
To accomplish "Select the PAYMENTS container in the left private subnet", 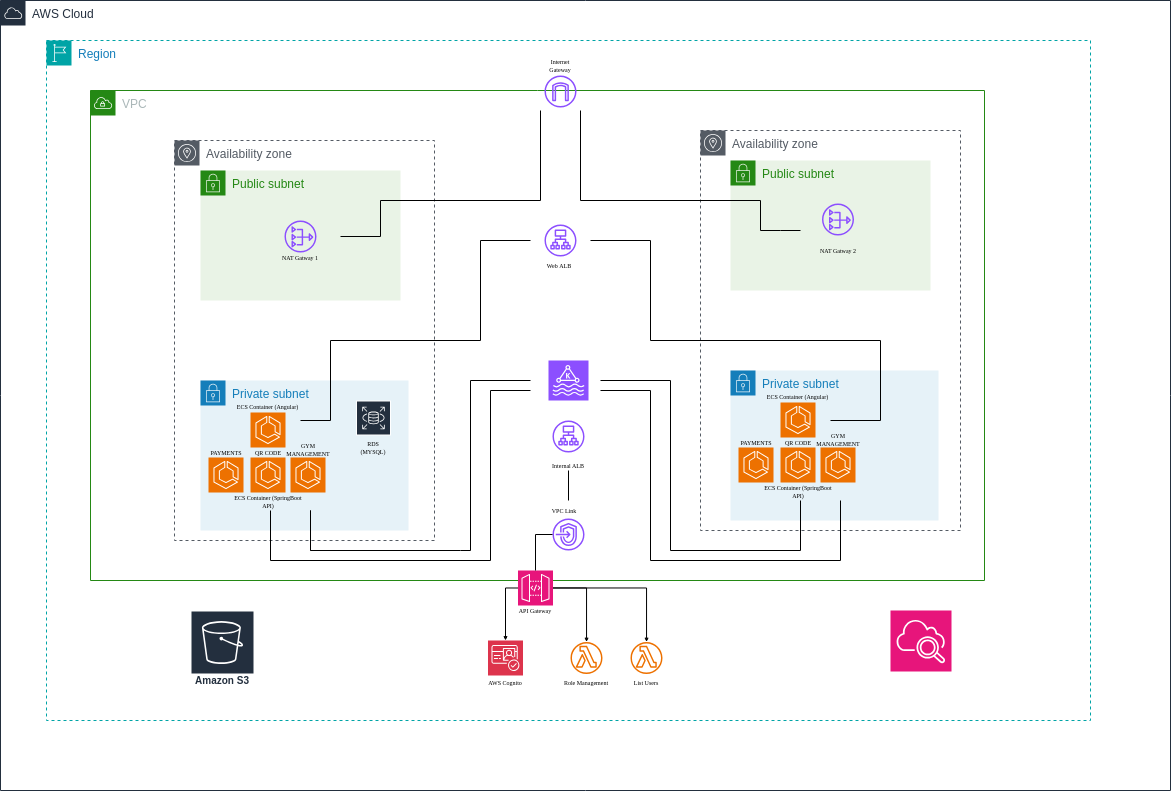I will (225, 474).
